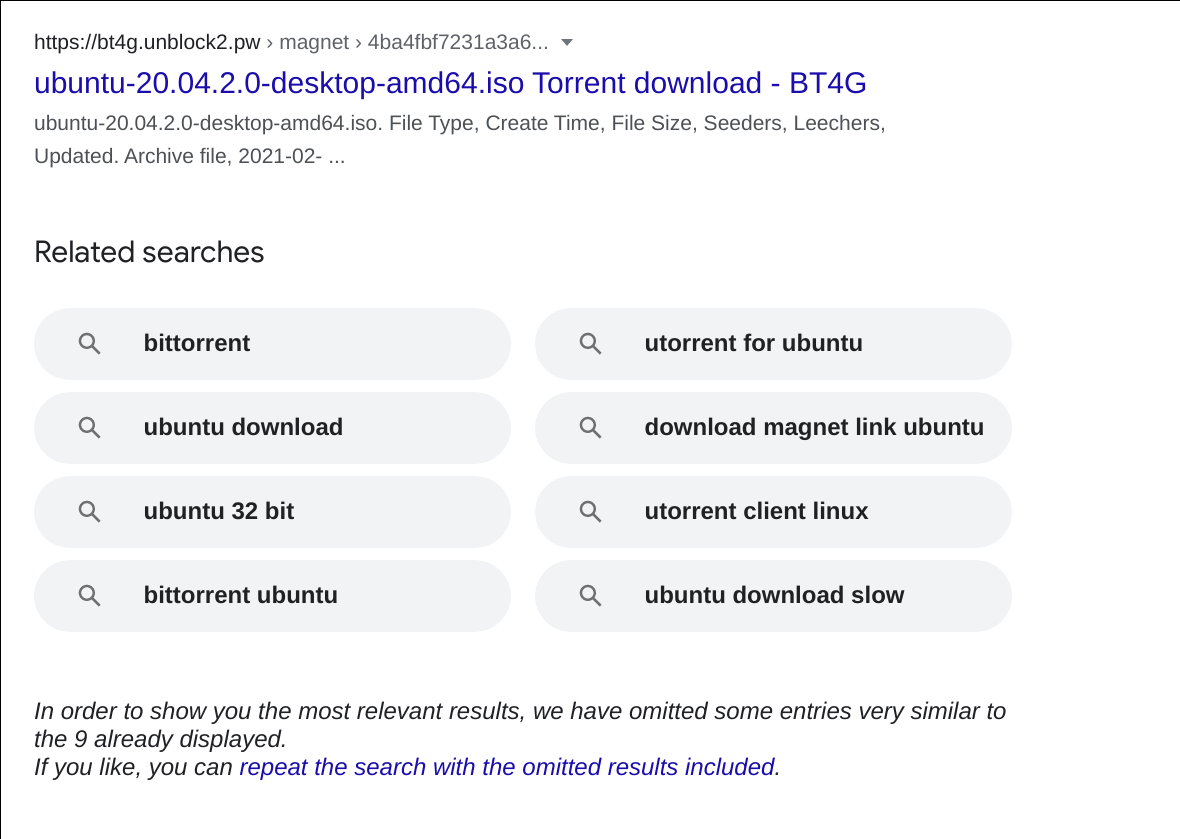Search 'download magnet link ubuntu' suggestion
The width and height of the screenshot is (1180, 839).
pyautogui.click(x=773, y=428)
